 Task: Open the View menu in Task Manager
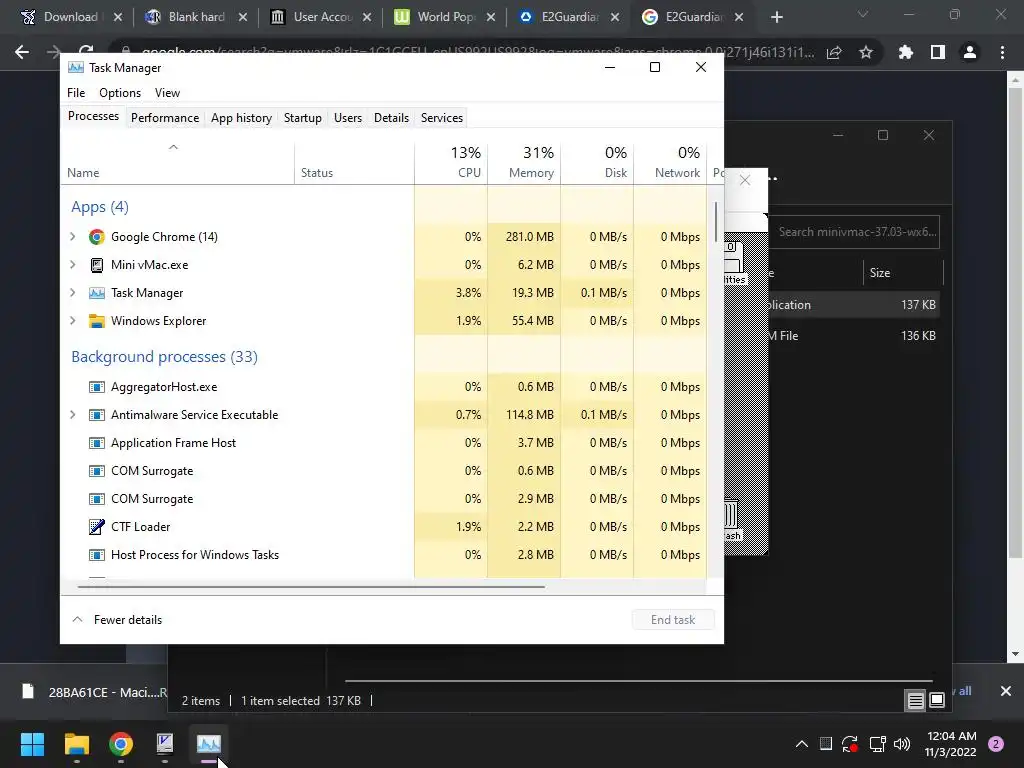pos(167,93)
